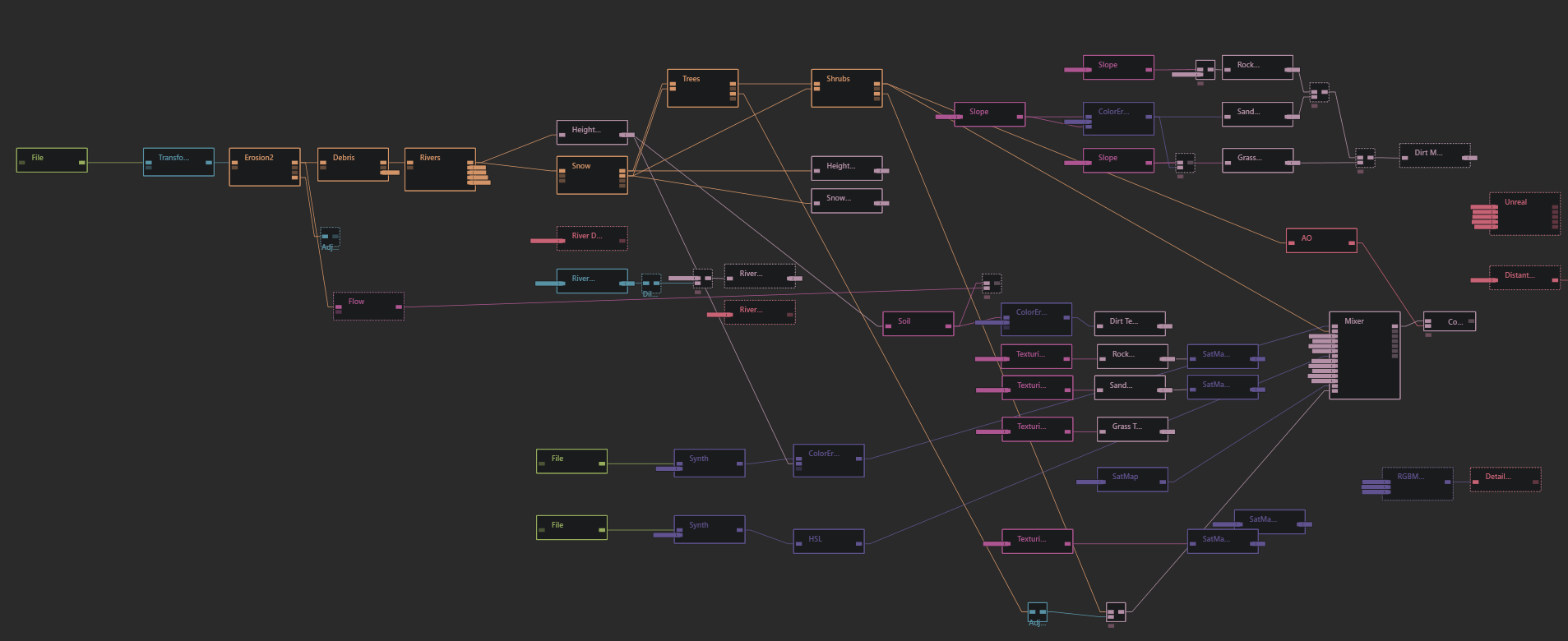Click the Shrubs node
1568x641 pixels.
coord(846,88)
